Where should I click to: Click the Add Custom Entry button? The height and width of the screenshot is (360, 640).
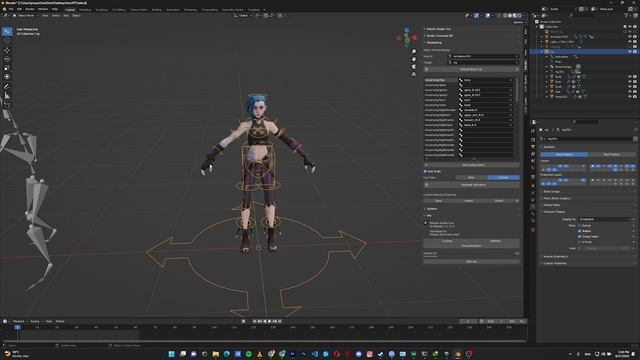473,165
